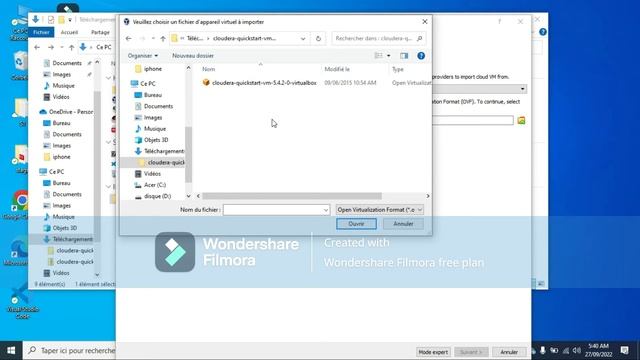Toggle the preview pane in file dialog
Viewport: 640px width, 360px height.
[x=404, y=56]
